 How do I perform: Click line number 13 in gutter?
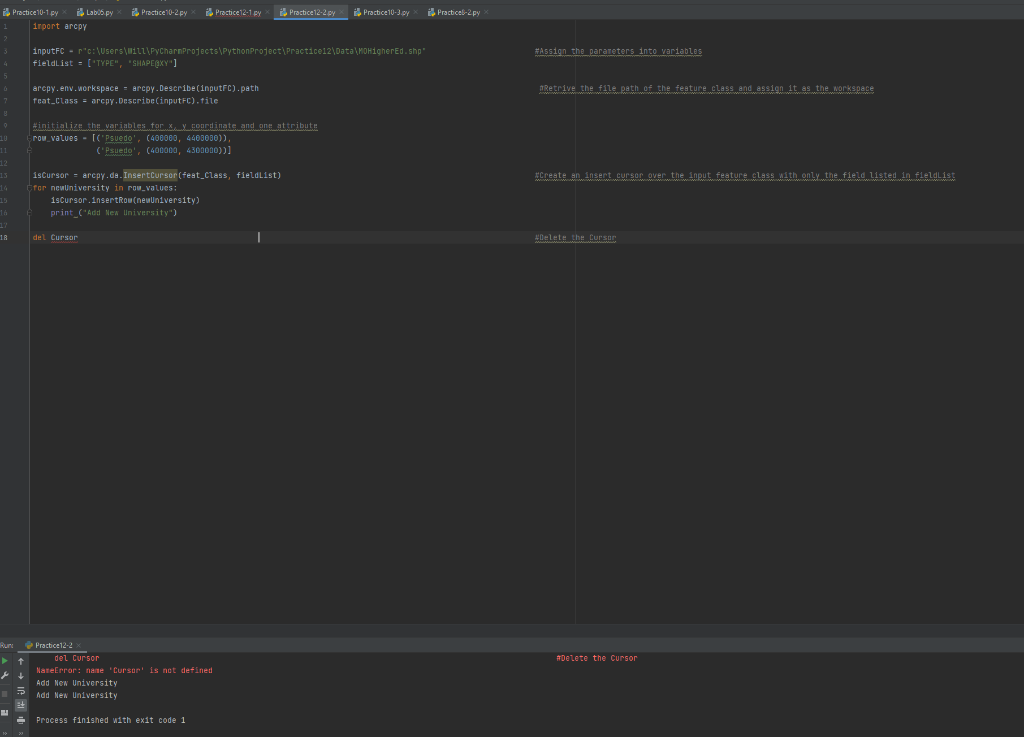[4, 176]
